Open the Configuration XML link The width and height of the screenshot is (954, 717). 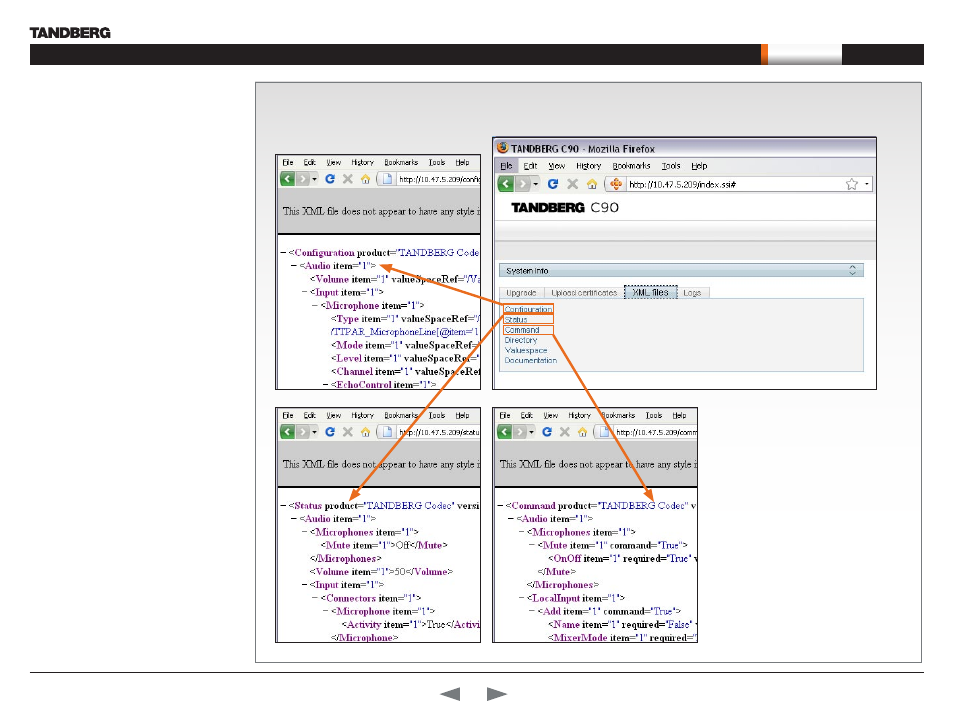pyautogui.click(x=528, y=309)
